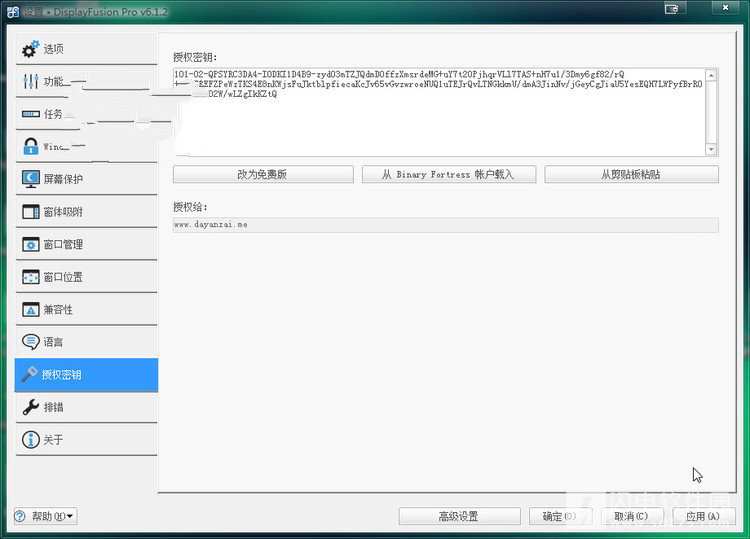
Task: Click the info circle icon for 关于
Action: click(x=31, y=440)
